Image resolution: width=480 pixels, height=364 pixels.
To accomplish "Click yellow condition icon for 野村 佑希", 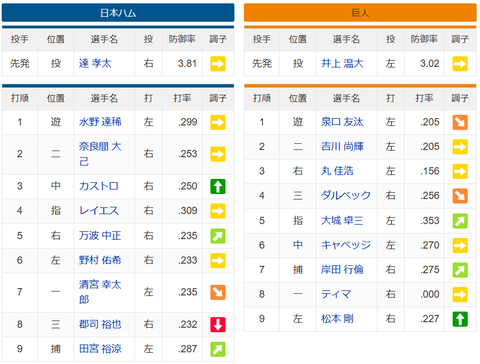I will pyautogui.click(x=218, y=261).
